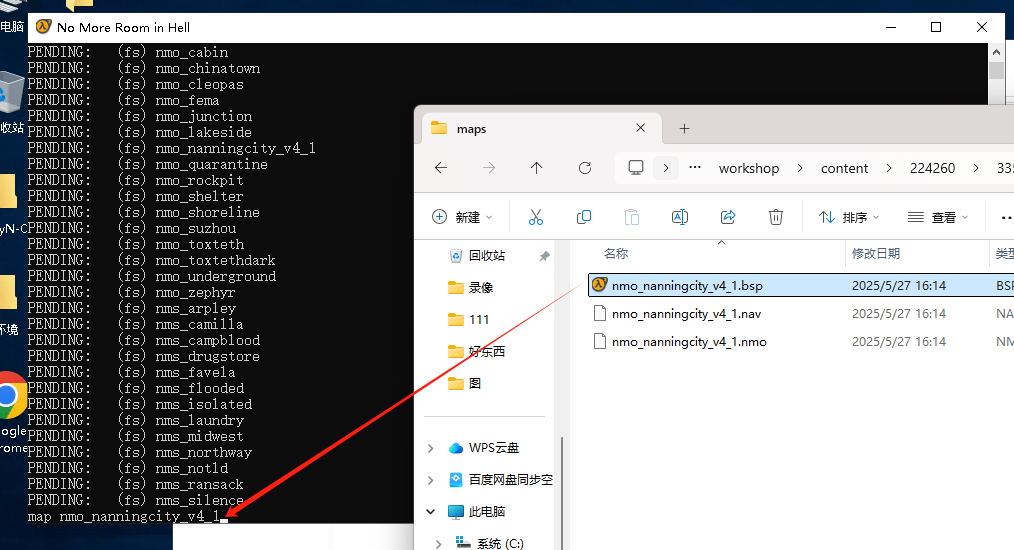Select the maps tab
This screenshot has width=1014, height=550.
click(x=541, y=129)
